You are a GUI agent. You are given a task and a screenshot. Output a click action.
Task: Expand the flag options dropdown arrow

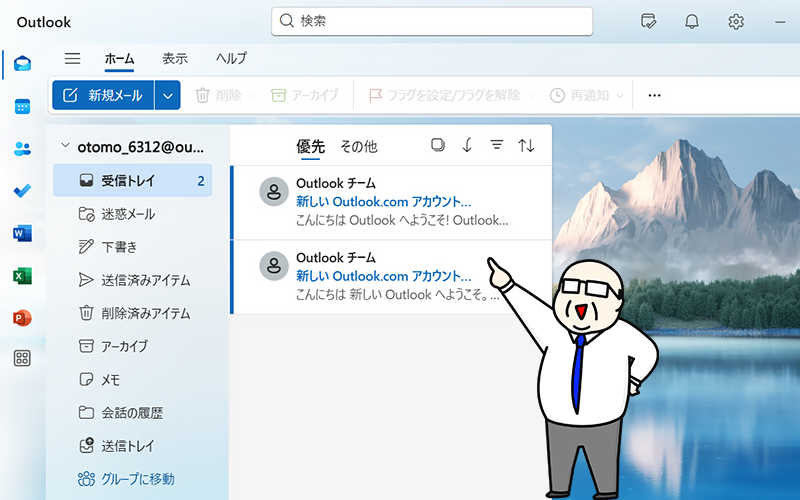pos(532,96)
